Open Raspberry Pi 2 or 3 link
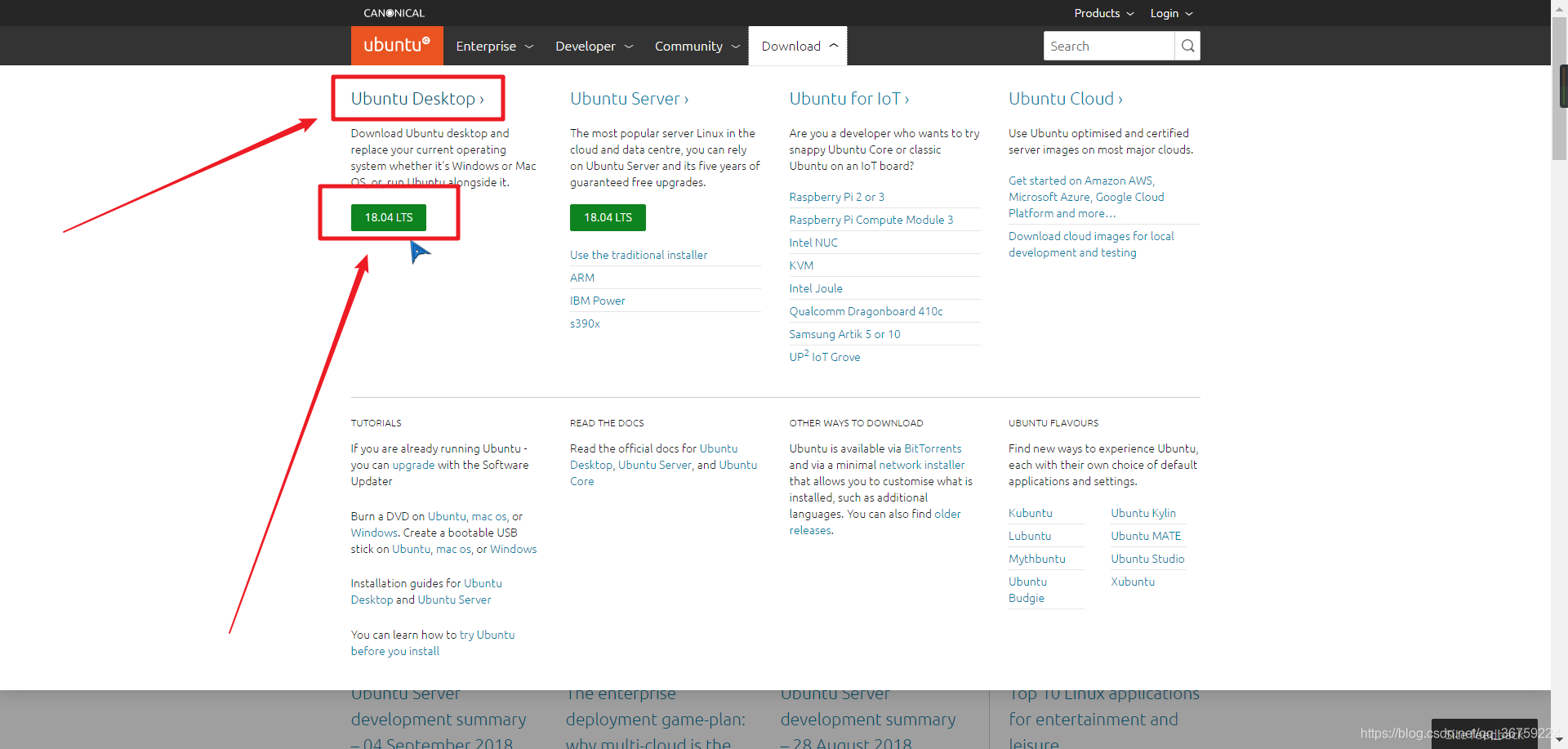 point(836,197)
